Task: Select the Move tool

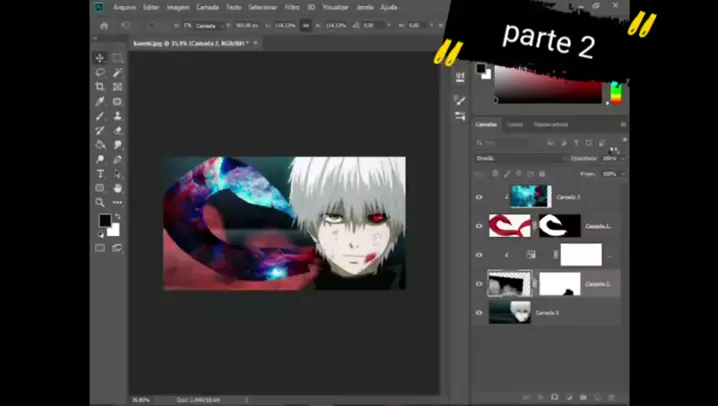Action: click(100, 58)
